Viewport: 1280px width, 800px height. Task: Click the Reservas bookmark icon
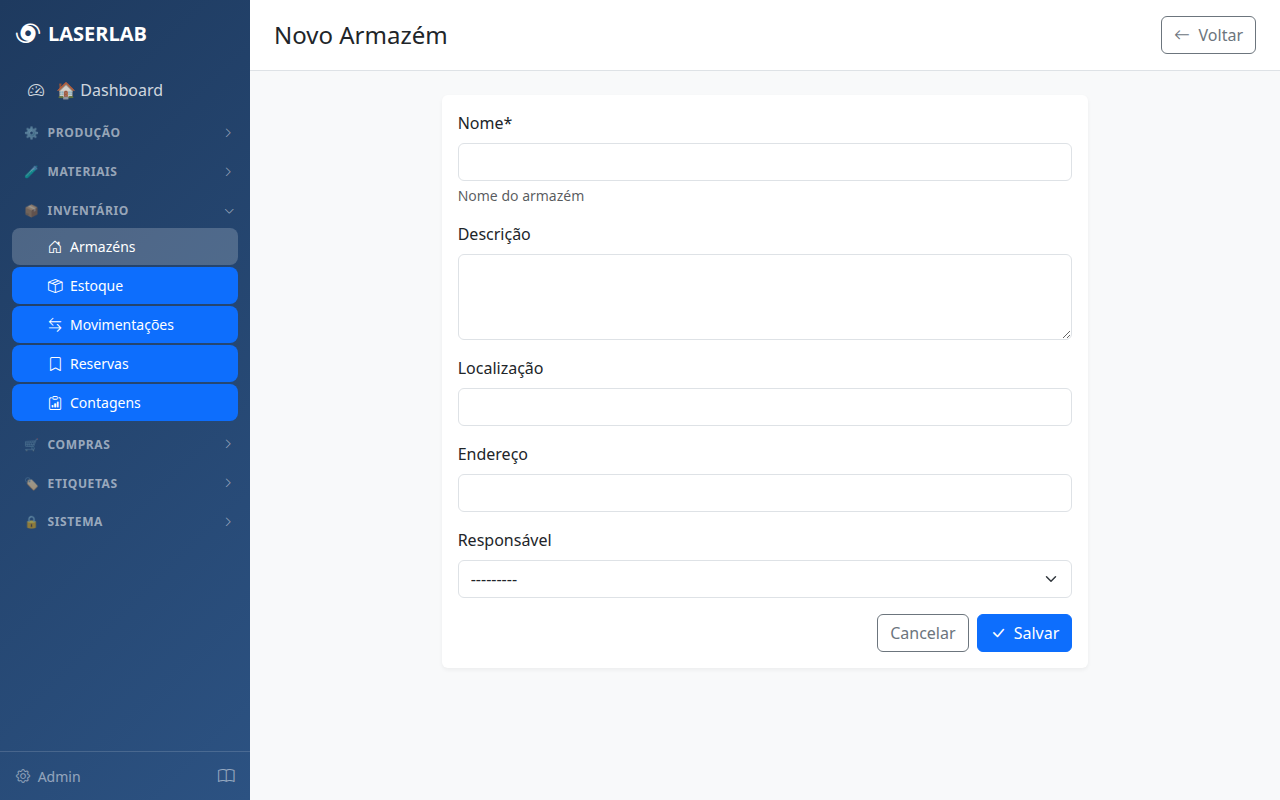click(x=55, y=364)
